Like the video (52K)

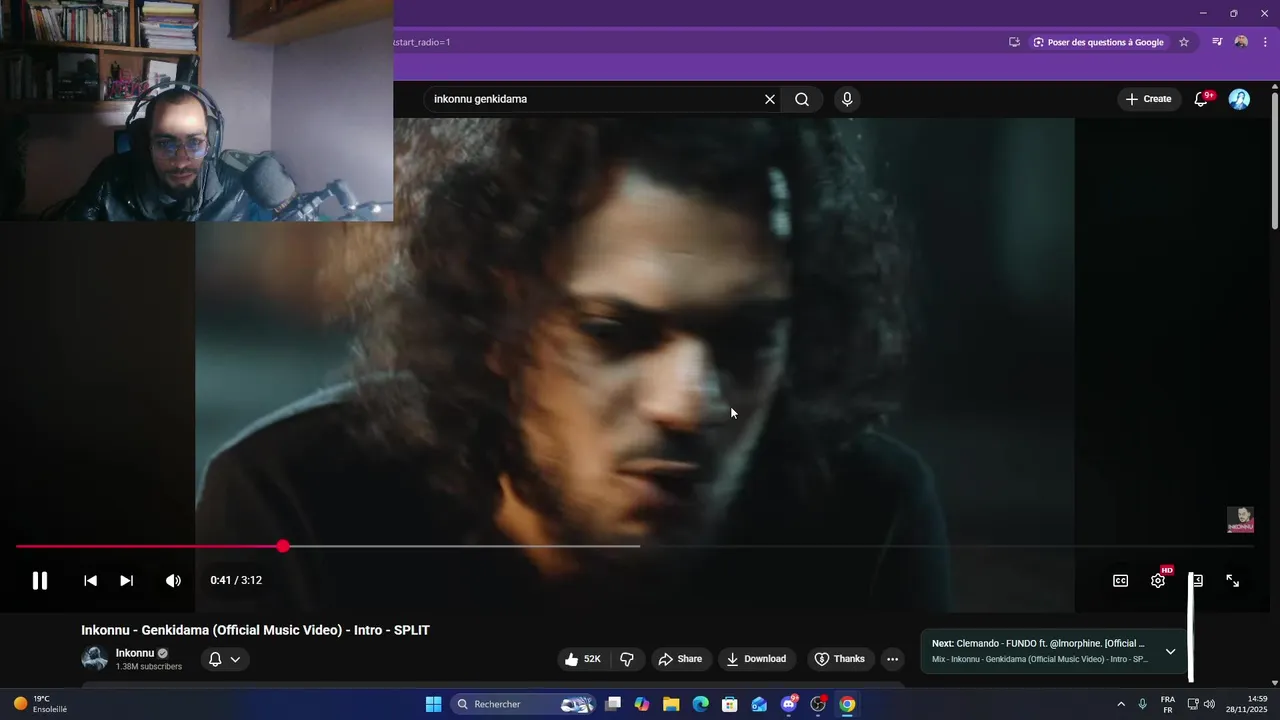582,659
